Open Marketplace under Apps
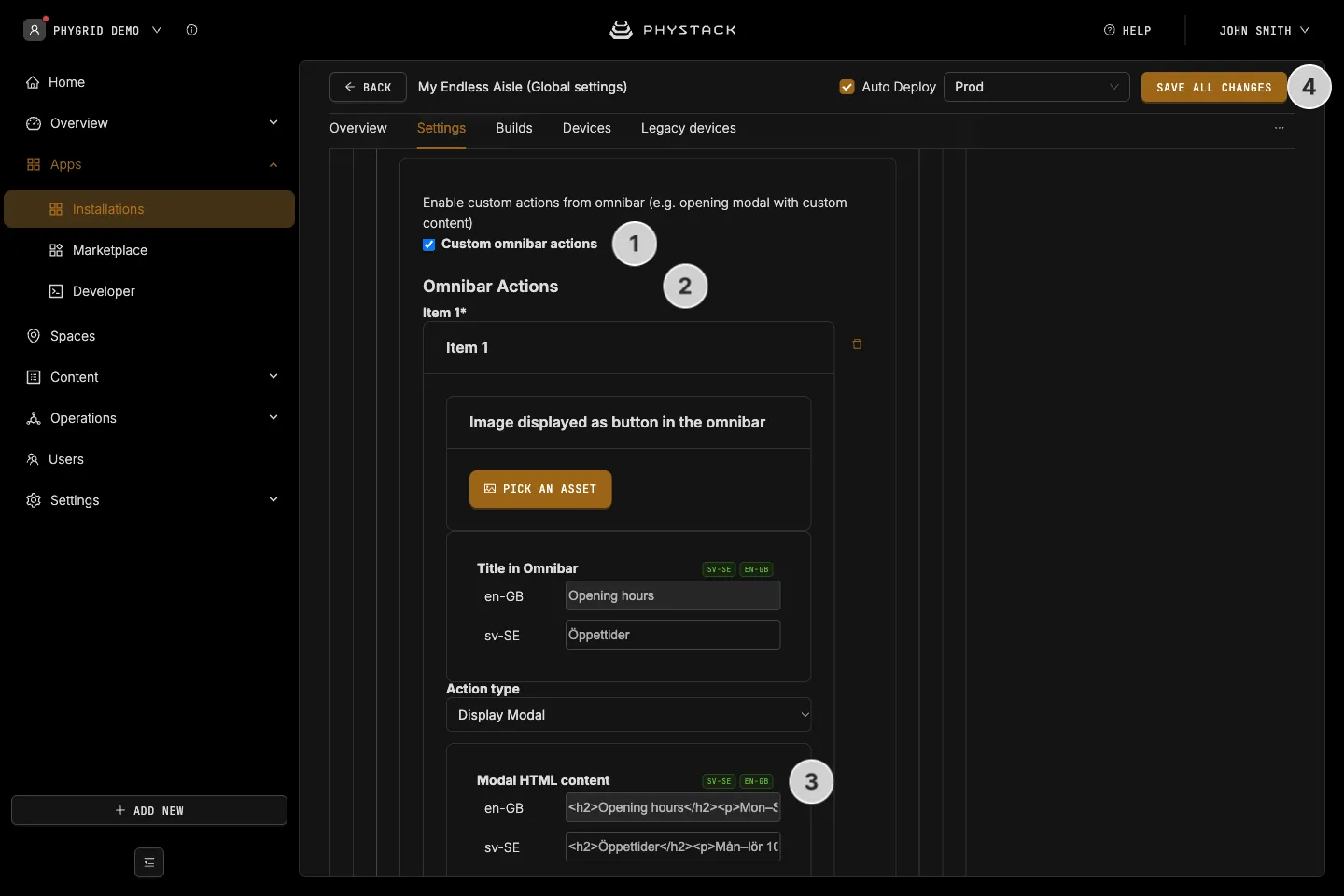This screenshot has height=896, width=1344. click(149, 250)
